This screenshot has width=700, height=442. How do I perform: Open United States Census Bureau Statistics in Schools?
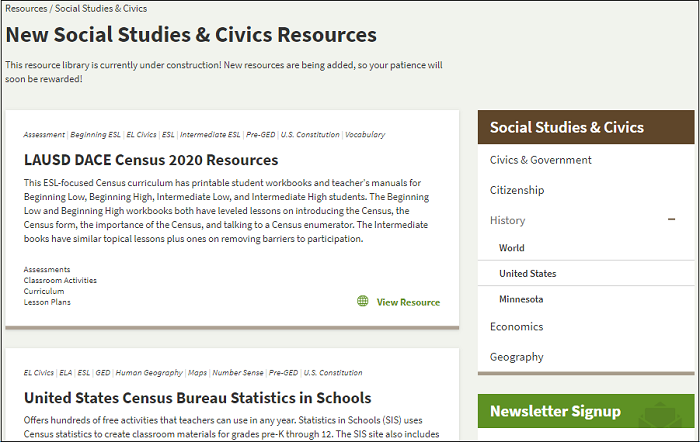pos(197,398)
